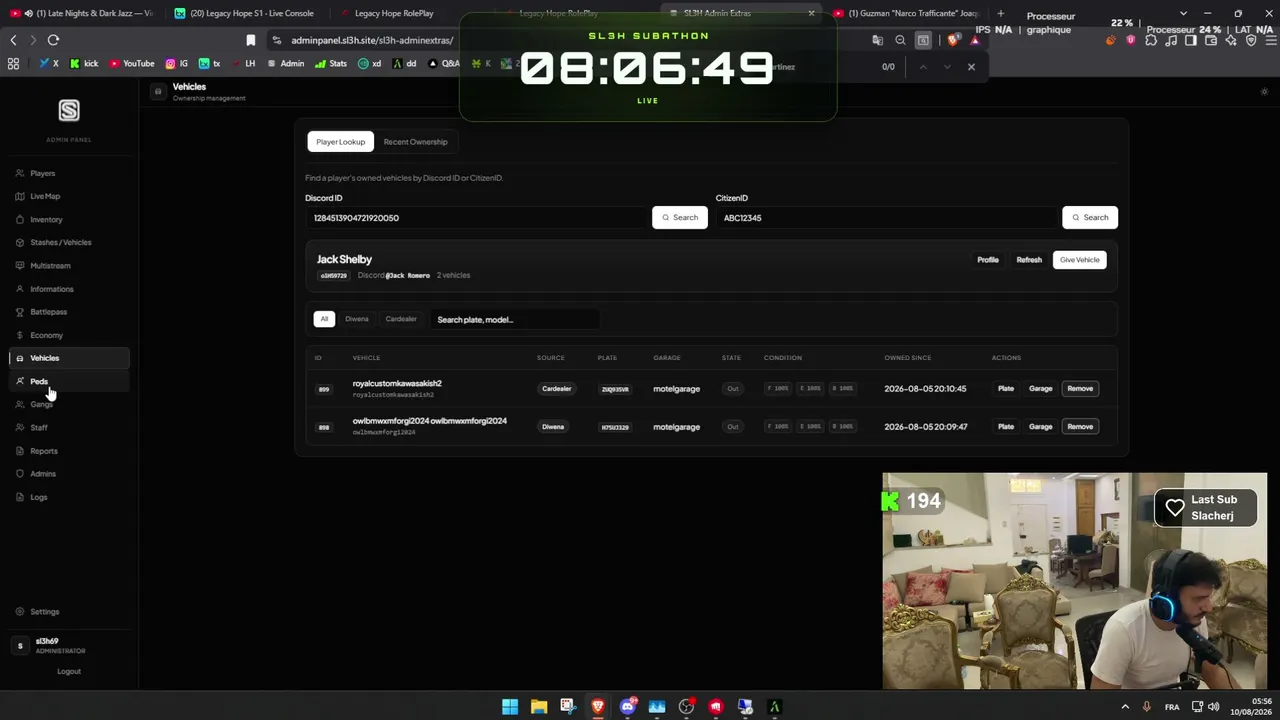The image size is (1280, 720).
Task: Remove the owlbmwxmforgi2024 vehicle
Action: pos(1080,426)
